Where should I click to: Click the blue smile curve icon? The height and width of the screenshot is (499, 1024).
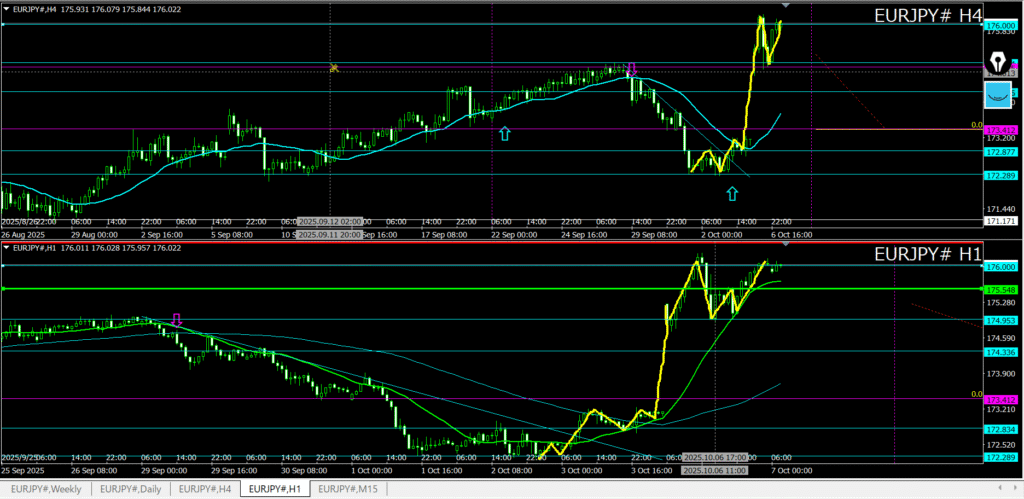click(997, 95)
